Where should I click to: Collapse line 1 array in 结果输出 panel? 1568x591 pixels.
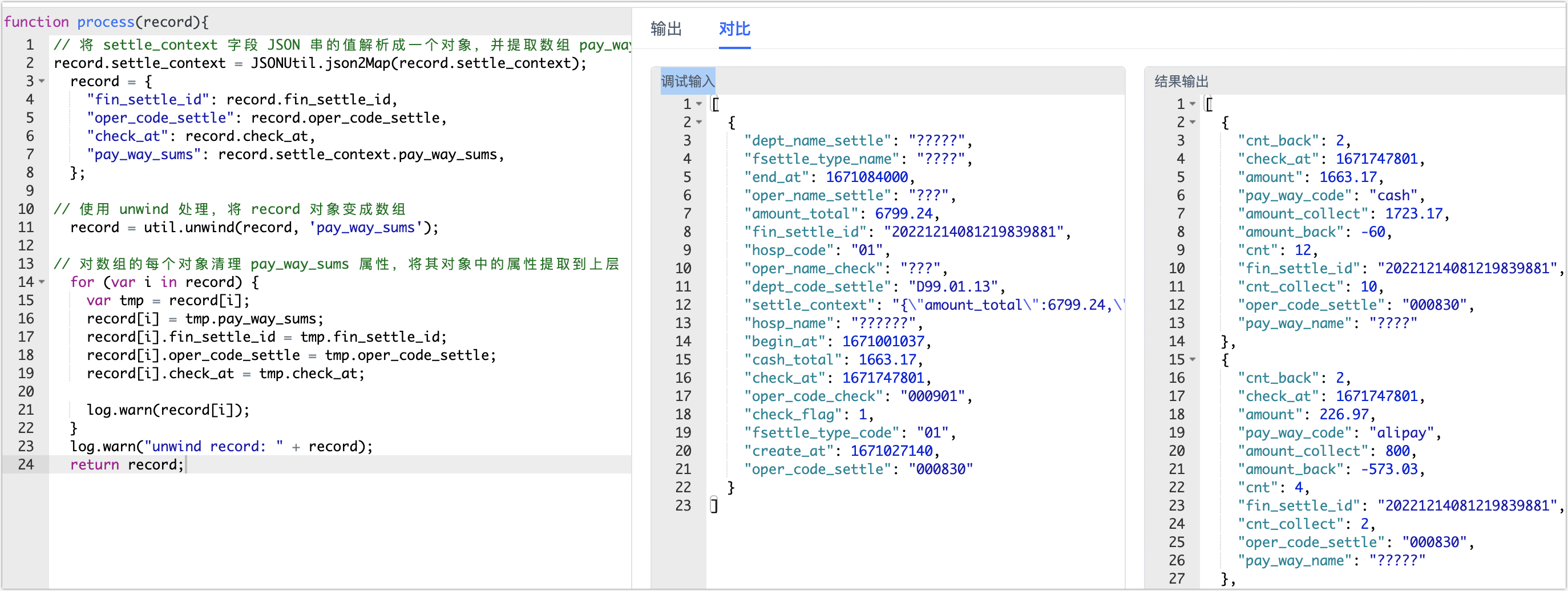(1193, 104)
